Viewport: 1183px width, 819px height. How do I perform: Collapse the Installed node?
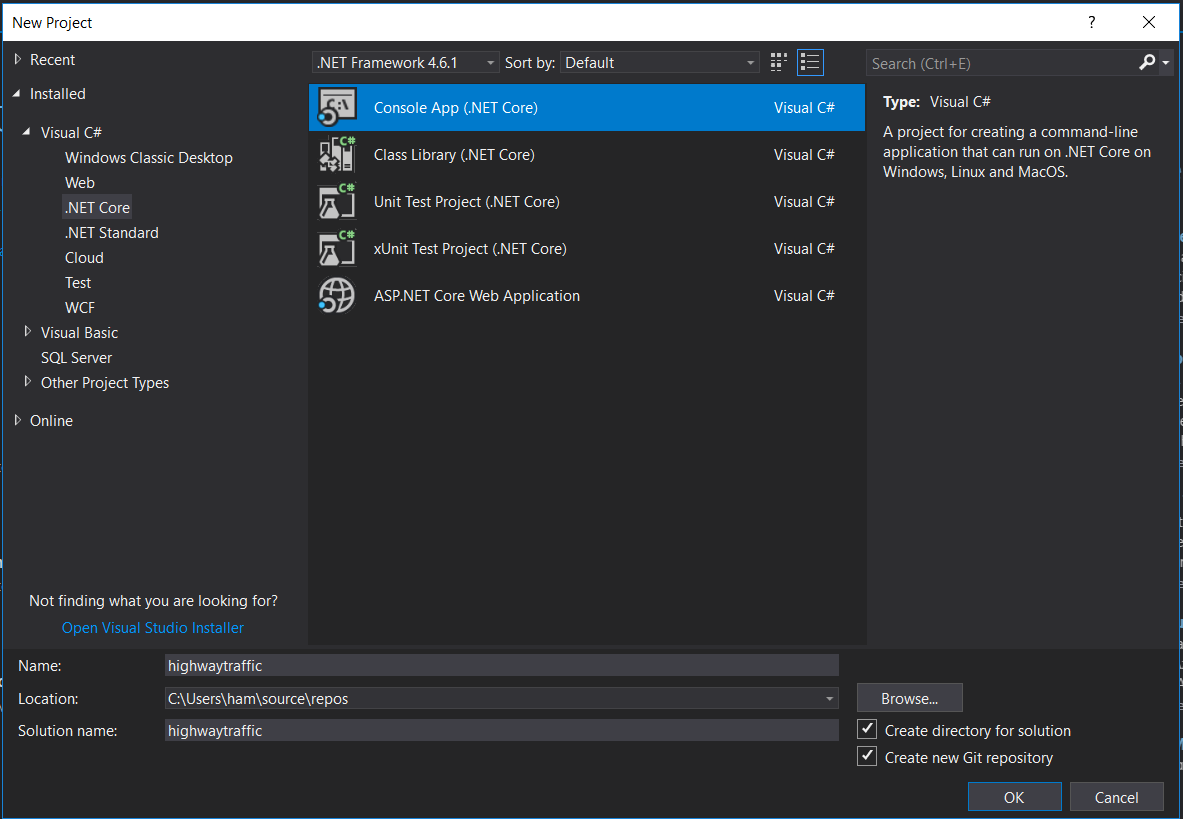pos(17,94)
